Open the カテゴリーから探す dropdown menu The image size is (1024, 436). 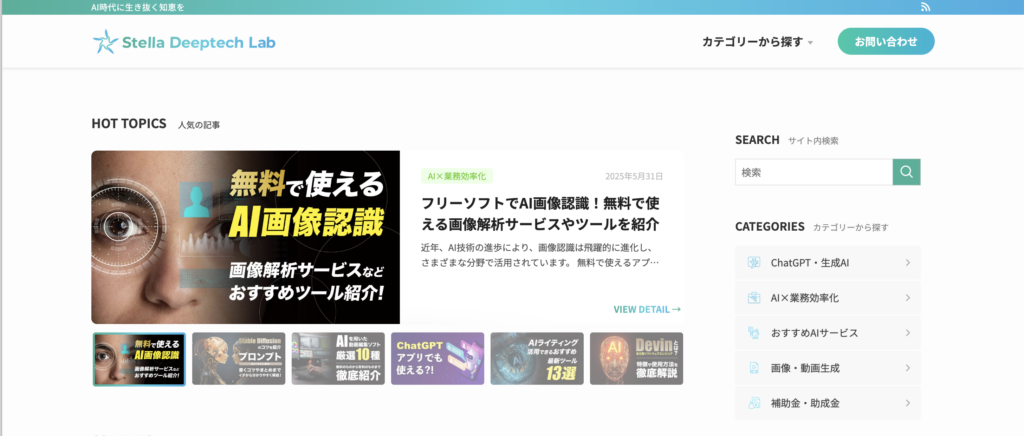tap(757, 42)
